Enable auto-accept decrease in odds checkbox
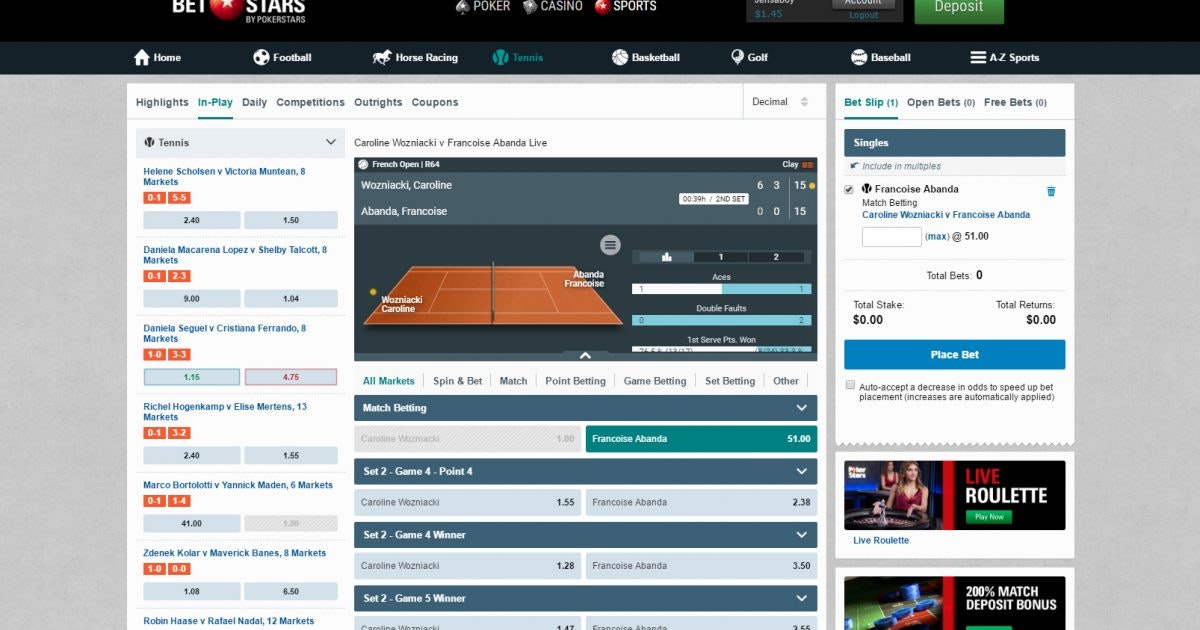The height and width of the screenshot is (630, 1200). 850,385
